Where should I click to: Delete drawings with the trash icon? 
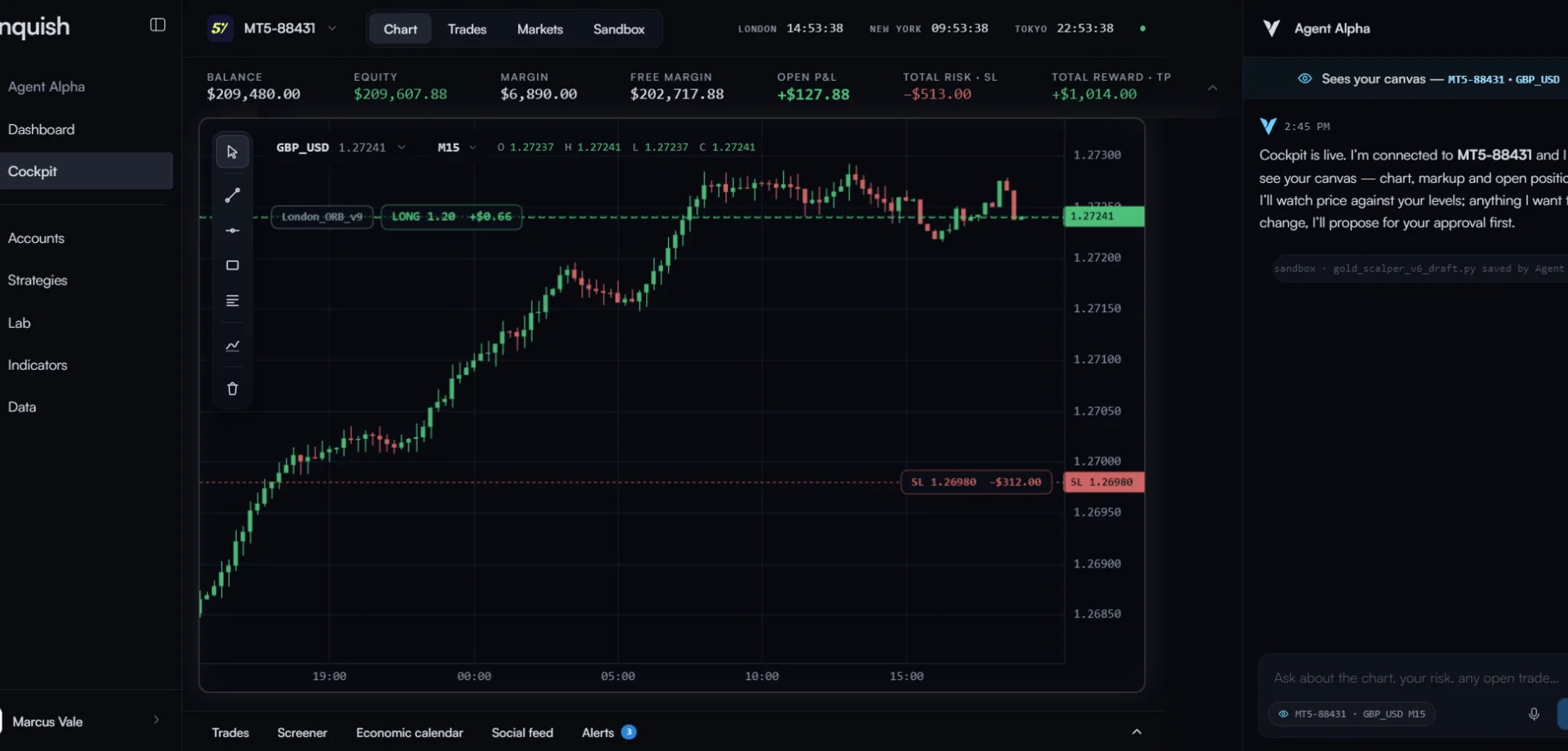[x=233, y=389]
